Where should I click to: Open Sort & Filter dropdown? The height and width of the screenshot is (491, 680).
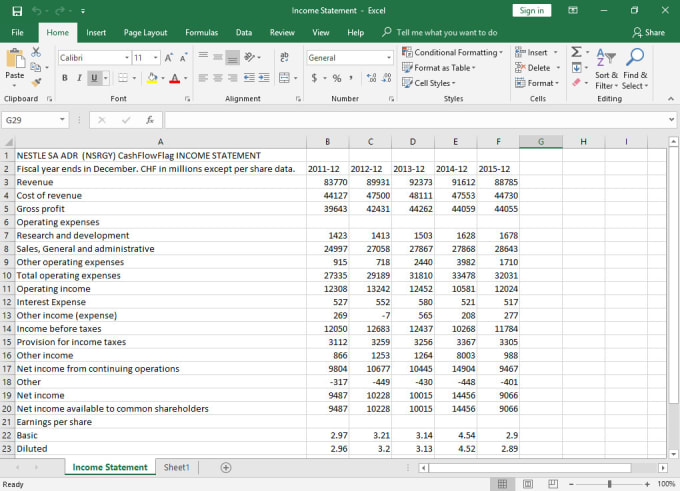606,69
